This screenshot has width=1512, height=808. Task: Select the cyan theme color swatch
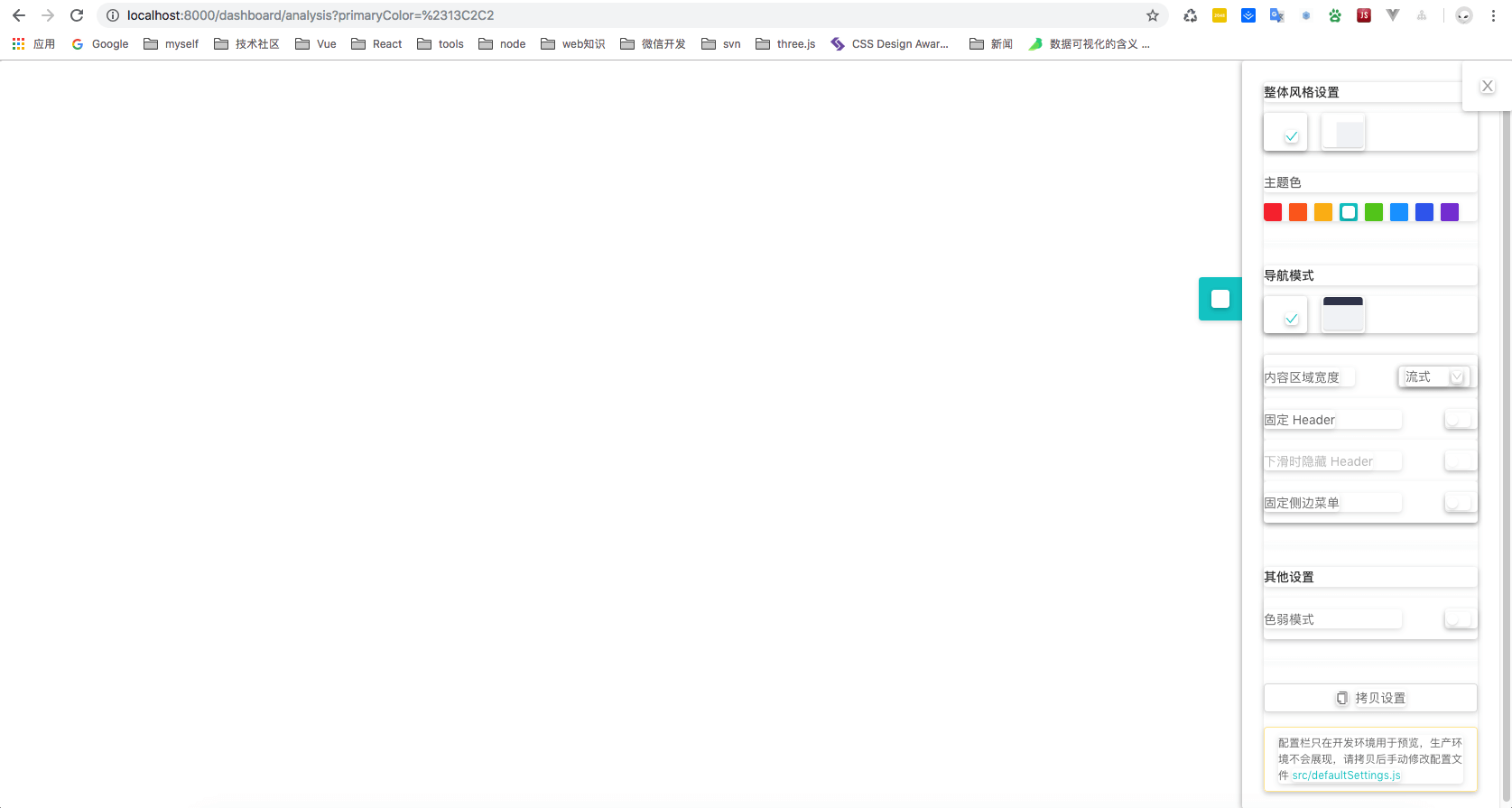tap(1349, 212)
